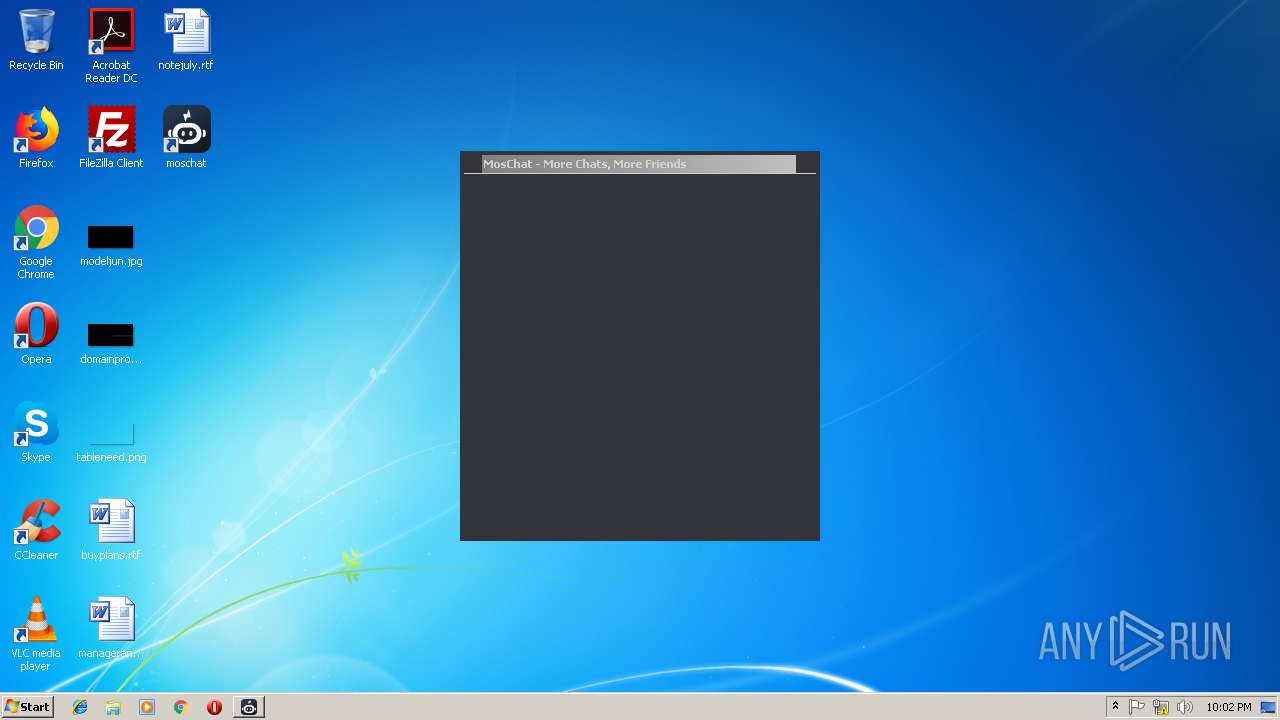Screen dimensions: 1280x720
Task: Open Chrome from the taskbar
Action: (180, 707)
